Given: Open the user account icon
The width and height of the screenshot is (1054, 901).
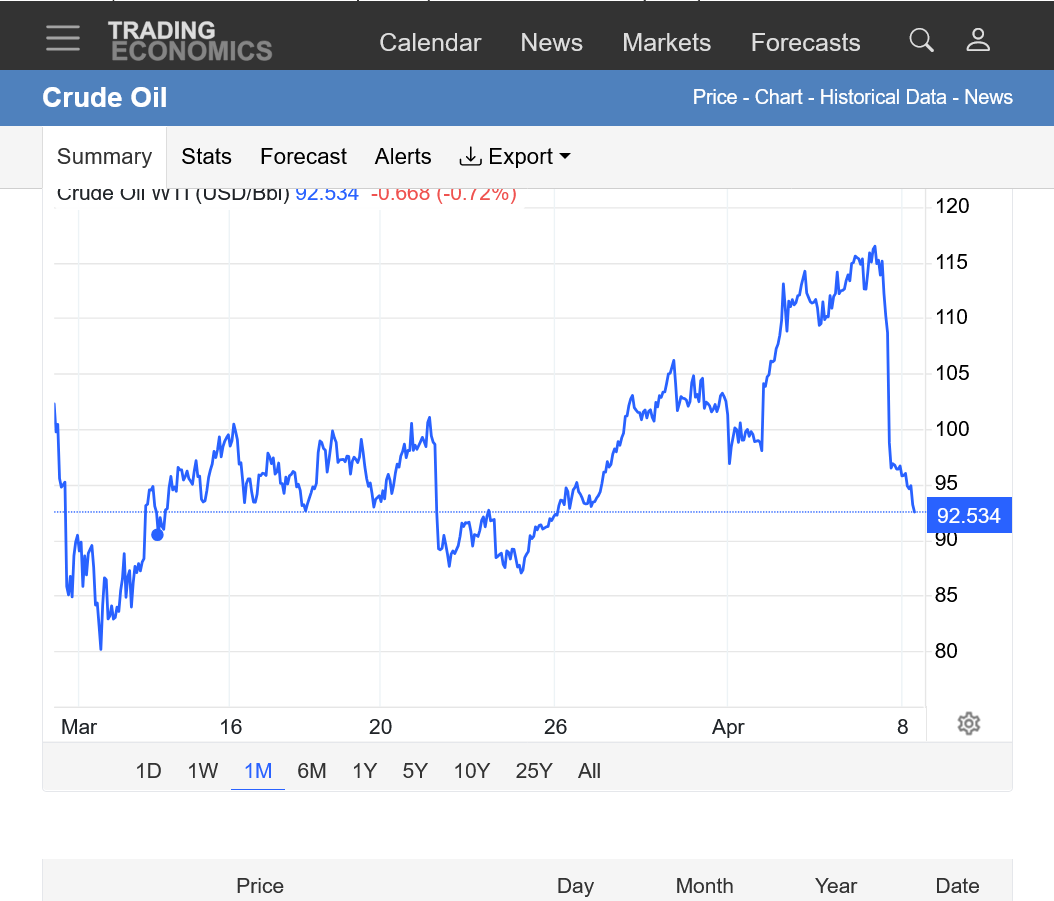Looking at the screenshot, I should [x=978, y=40].
